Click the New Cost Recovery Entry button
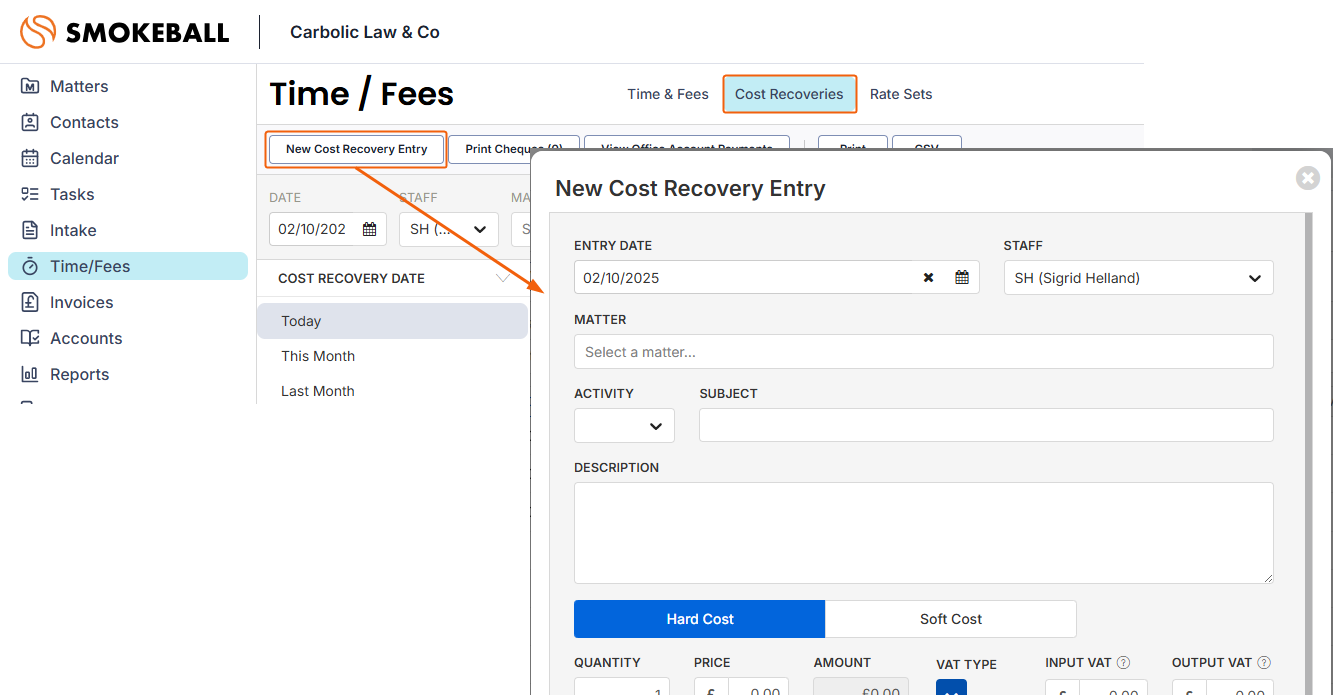This screenshot has width=1338, height=700. tap(356, 149)
